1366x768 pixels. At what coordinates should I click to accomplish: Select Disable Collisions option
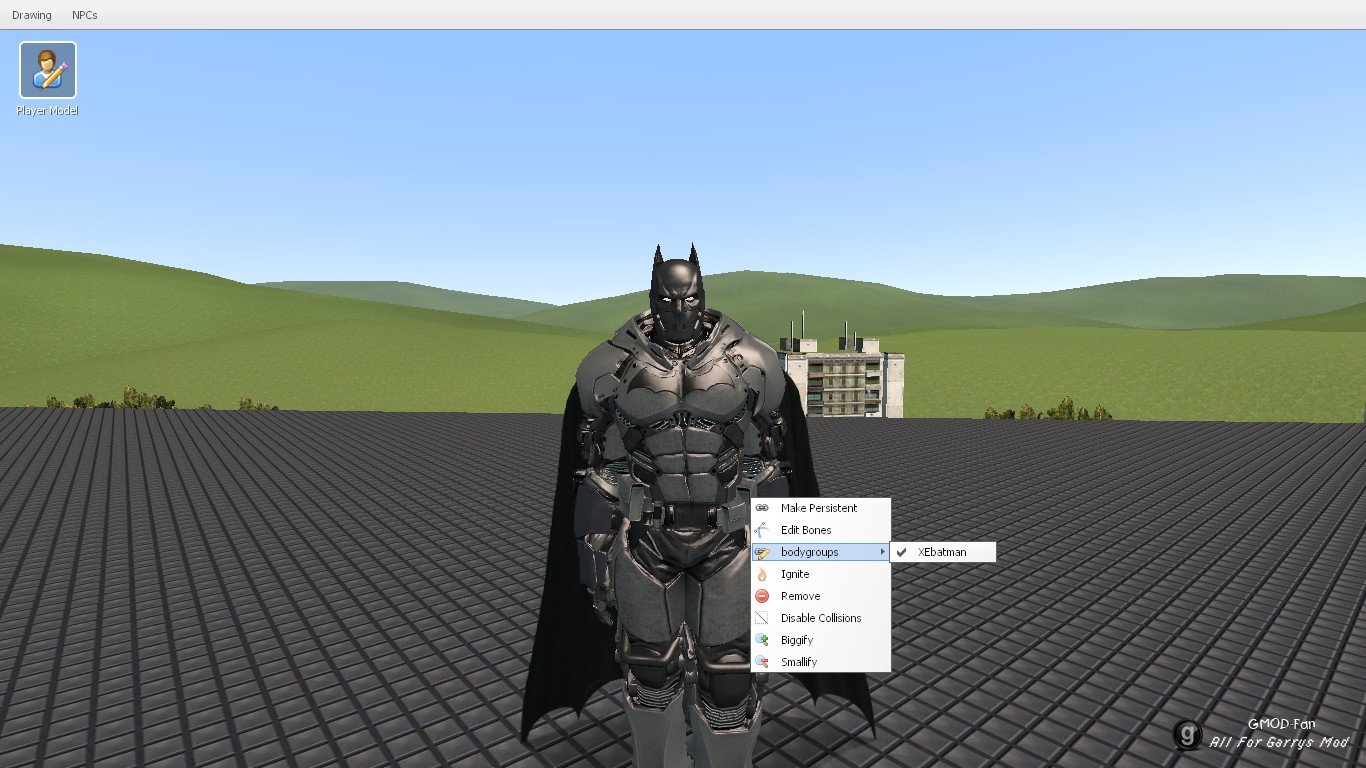(x=820, y=618)
